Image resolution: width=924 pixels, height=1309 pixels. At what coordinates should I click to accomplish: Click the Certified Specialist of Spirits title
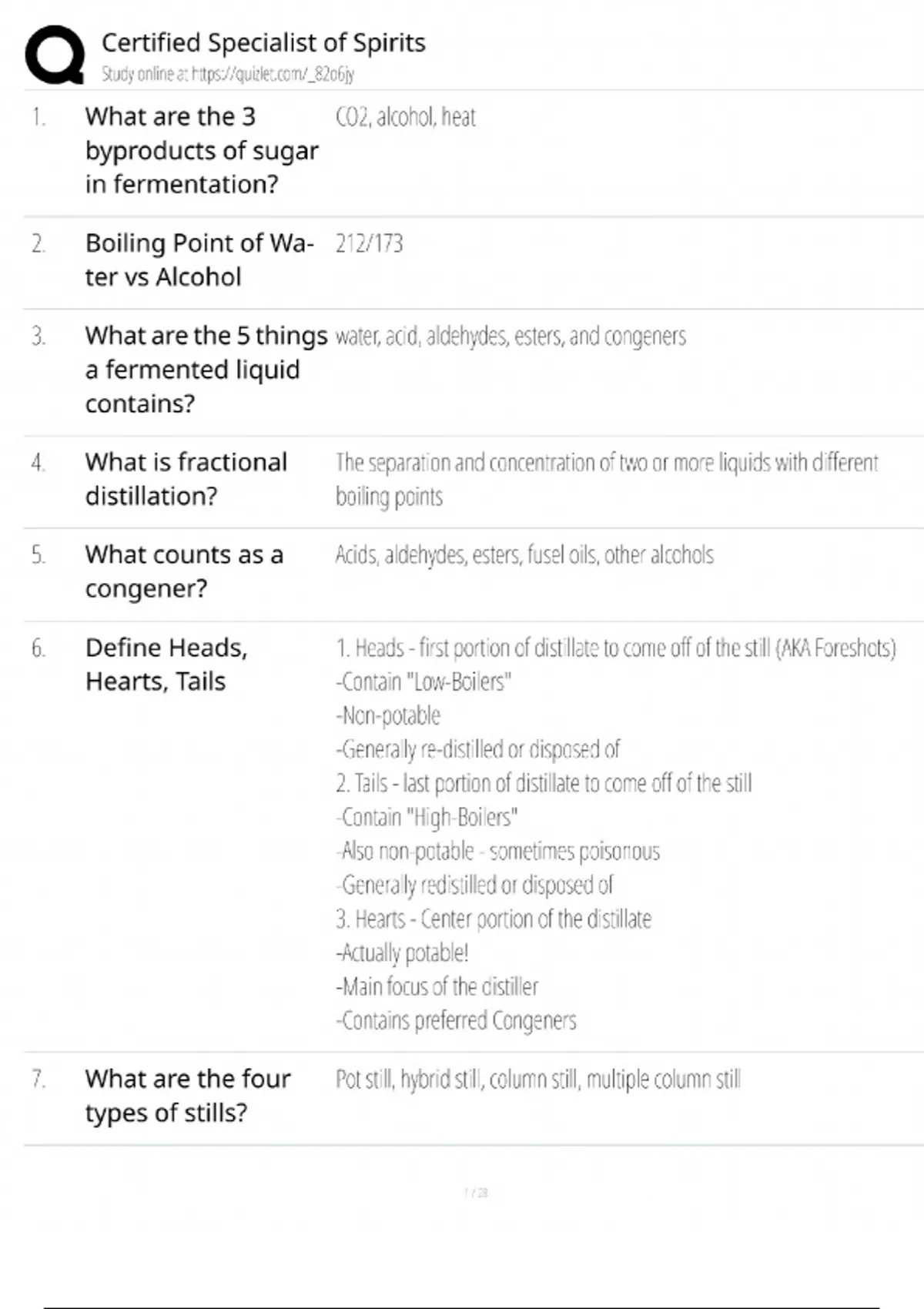(263, 43)
